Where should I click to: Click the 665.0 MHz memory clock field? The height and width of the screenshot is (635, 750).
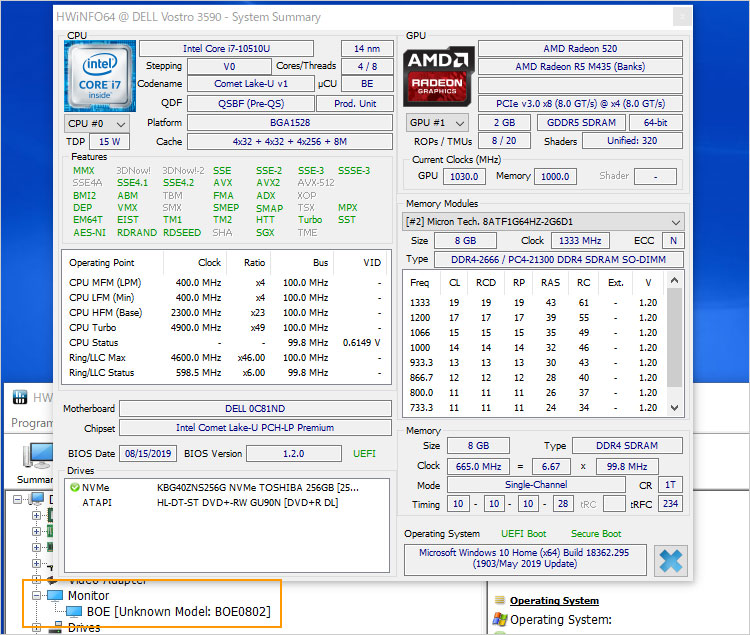478,466
